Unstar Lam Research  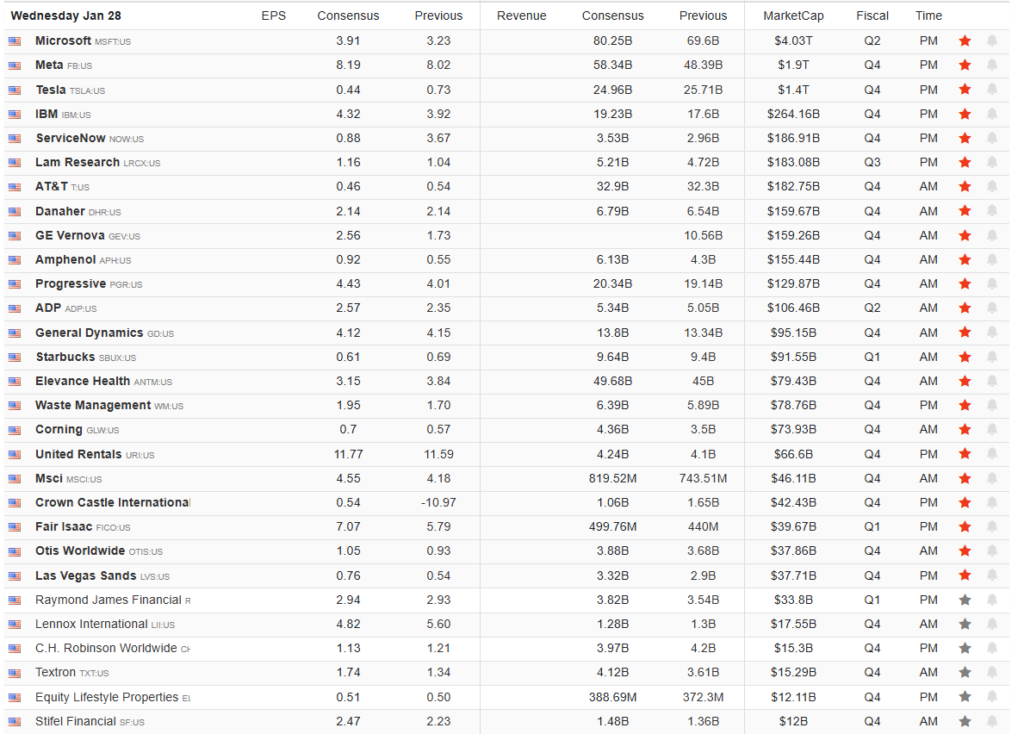tap(964, 162)
